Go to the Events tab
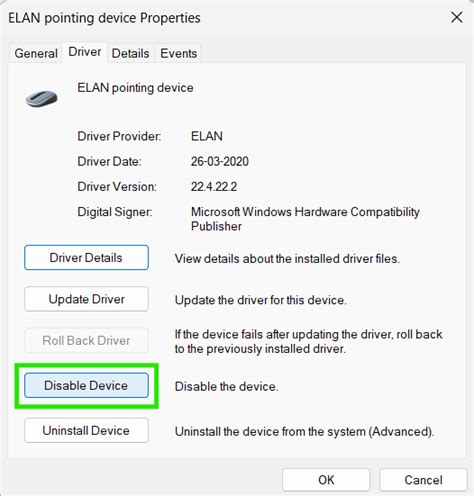 (x=178, y=53)
